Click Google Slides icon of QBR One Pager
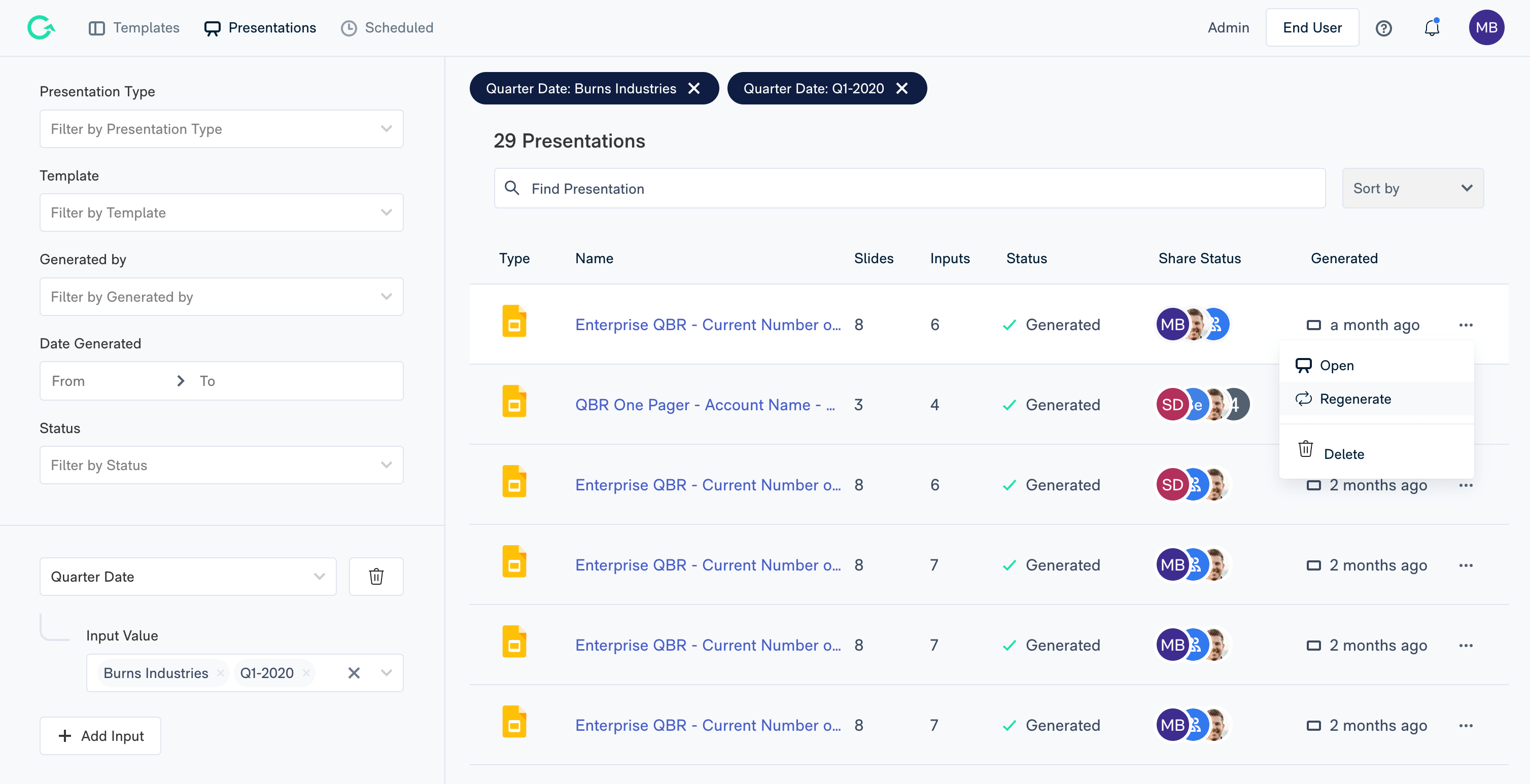This screenshot has width=1530, height=784. (514, 402)
